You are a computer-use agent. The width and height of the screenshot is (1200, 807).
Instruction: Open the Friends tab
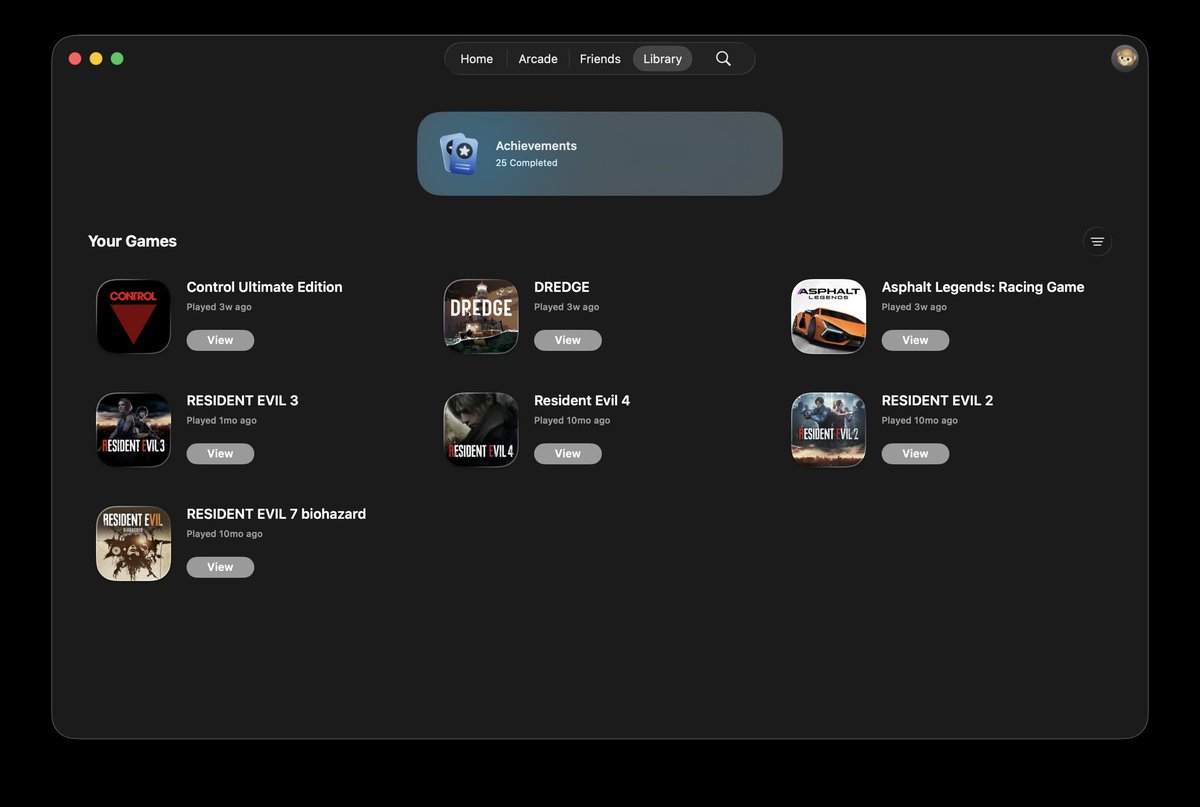coord(600,59)
